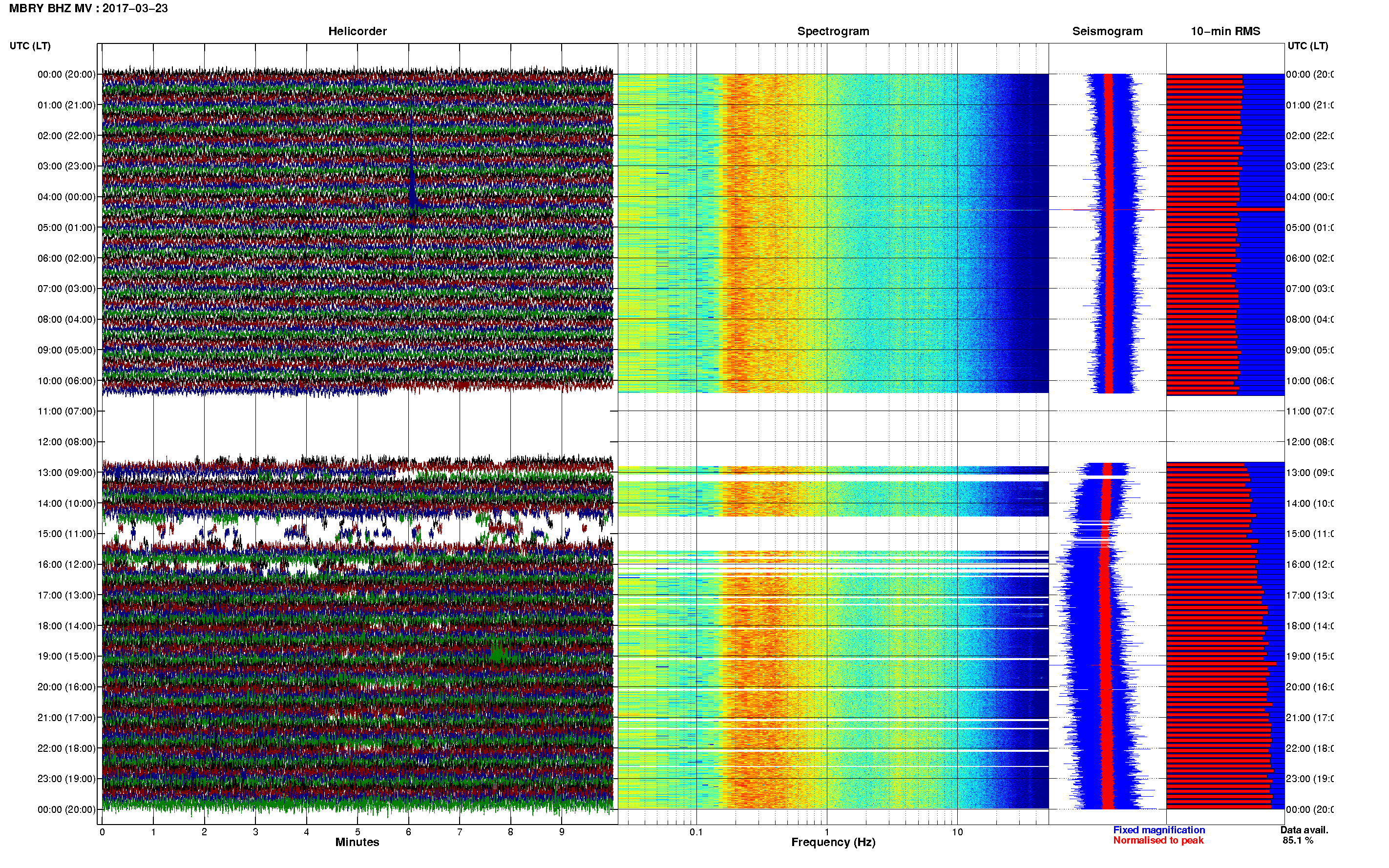Select the '0.1' frequency tick label
This screenshot has width=1389, height=868.
pyautogui.click(x=696, y=832)
